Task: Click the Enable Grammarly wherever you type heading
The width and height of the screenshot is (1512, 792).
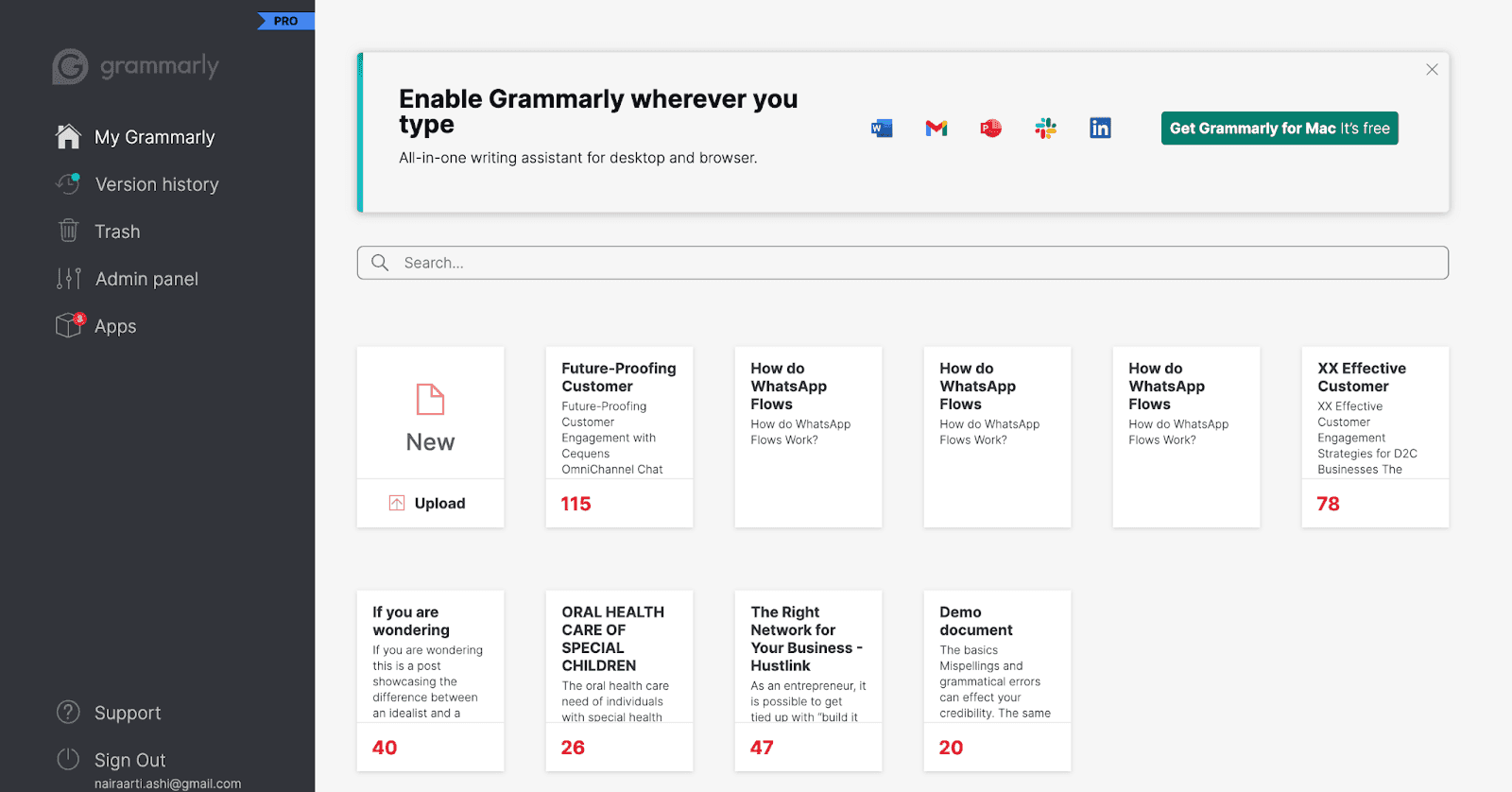Action: (x=598, y=112)
